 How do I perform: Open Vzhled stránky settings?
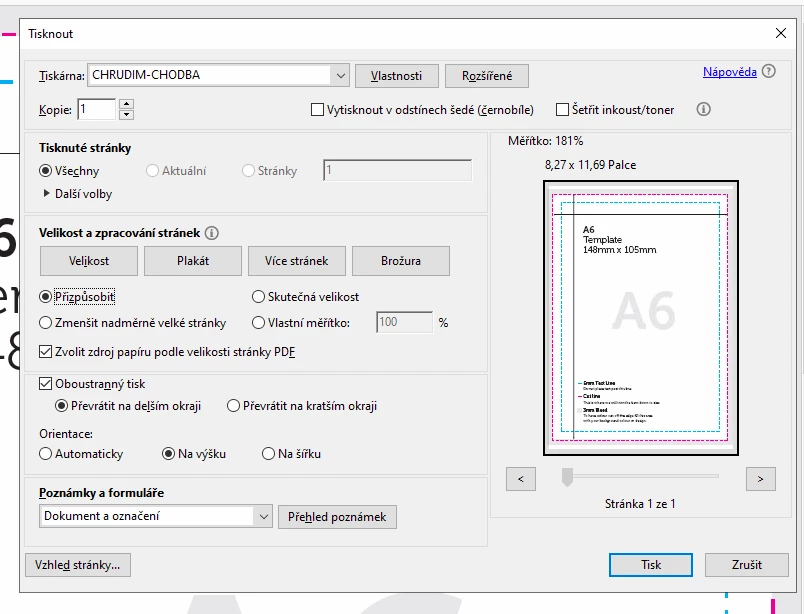(77, 565)
